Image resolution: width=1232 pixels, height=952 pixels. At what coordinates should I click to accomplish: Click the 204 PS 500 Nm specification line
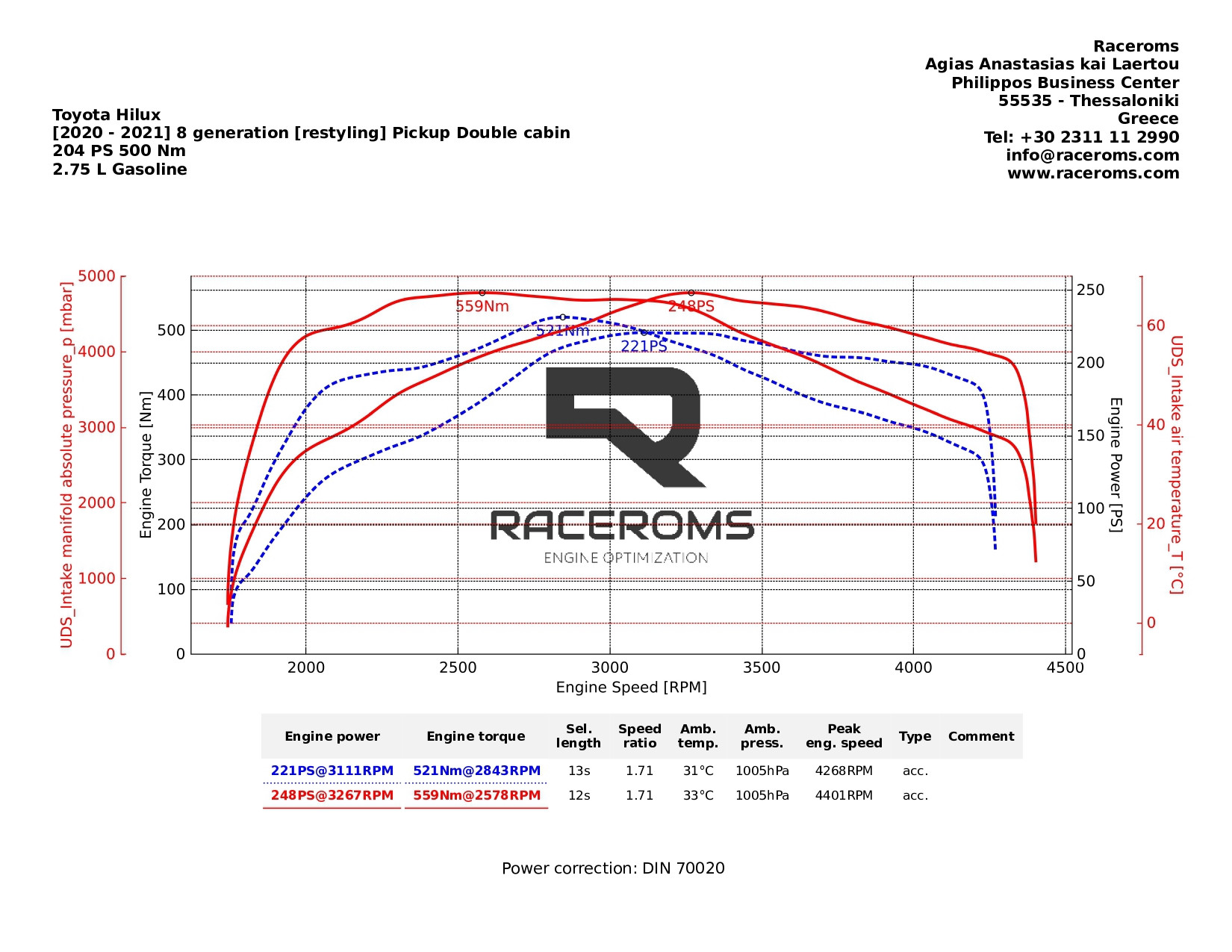(119, 151)
